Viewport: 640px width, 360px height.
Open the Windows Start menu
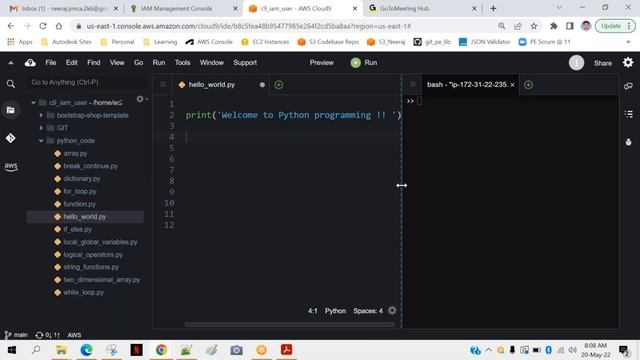11,350
